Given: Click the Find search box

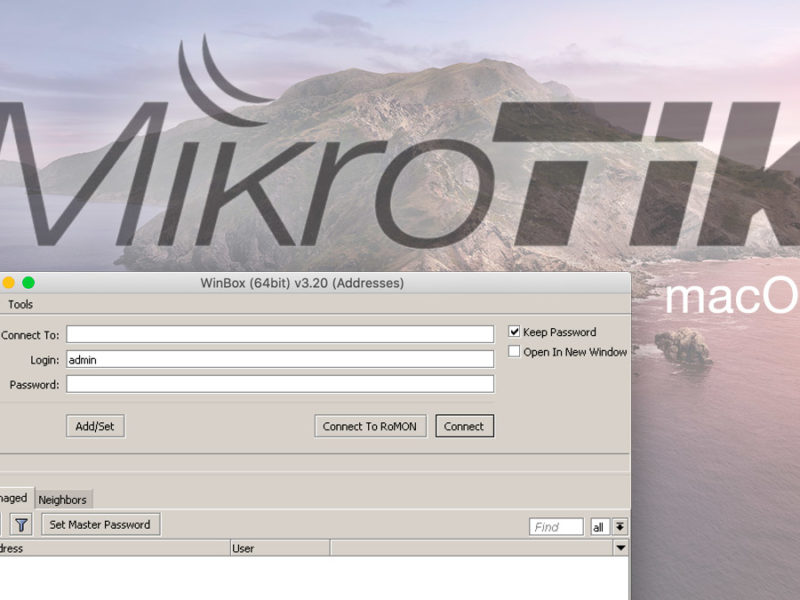Looking at the screenshot, I should (x=556, y=527).
